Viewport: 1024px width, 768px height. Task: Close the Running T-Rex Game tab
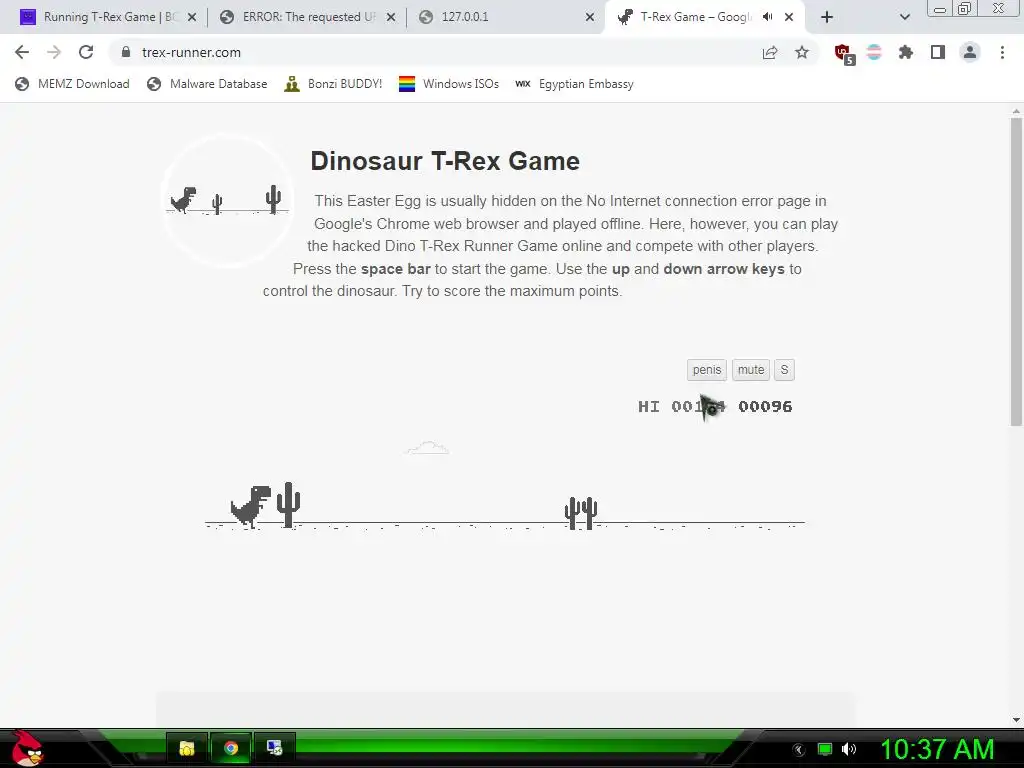[192, 18]
